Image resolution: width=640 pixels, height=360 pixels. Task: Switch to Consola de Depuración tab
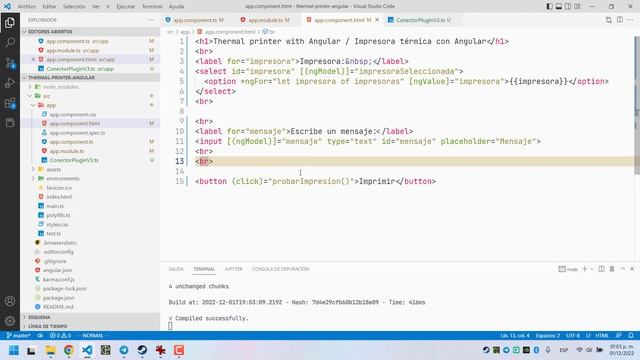click(x=280, y=269)
